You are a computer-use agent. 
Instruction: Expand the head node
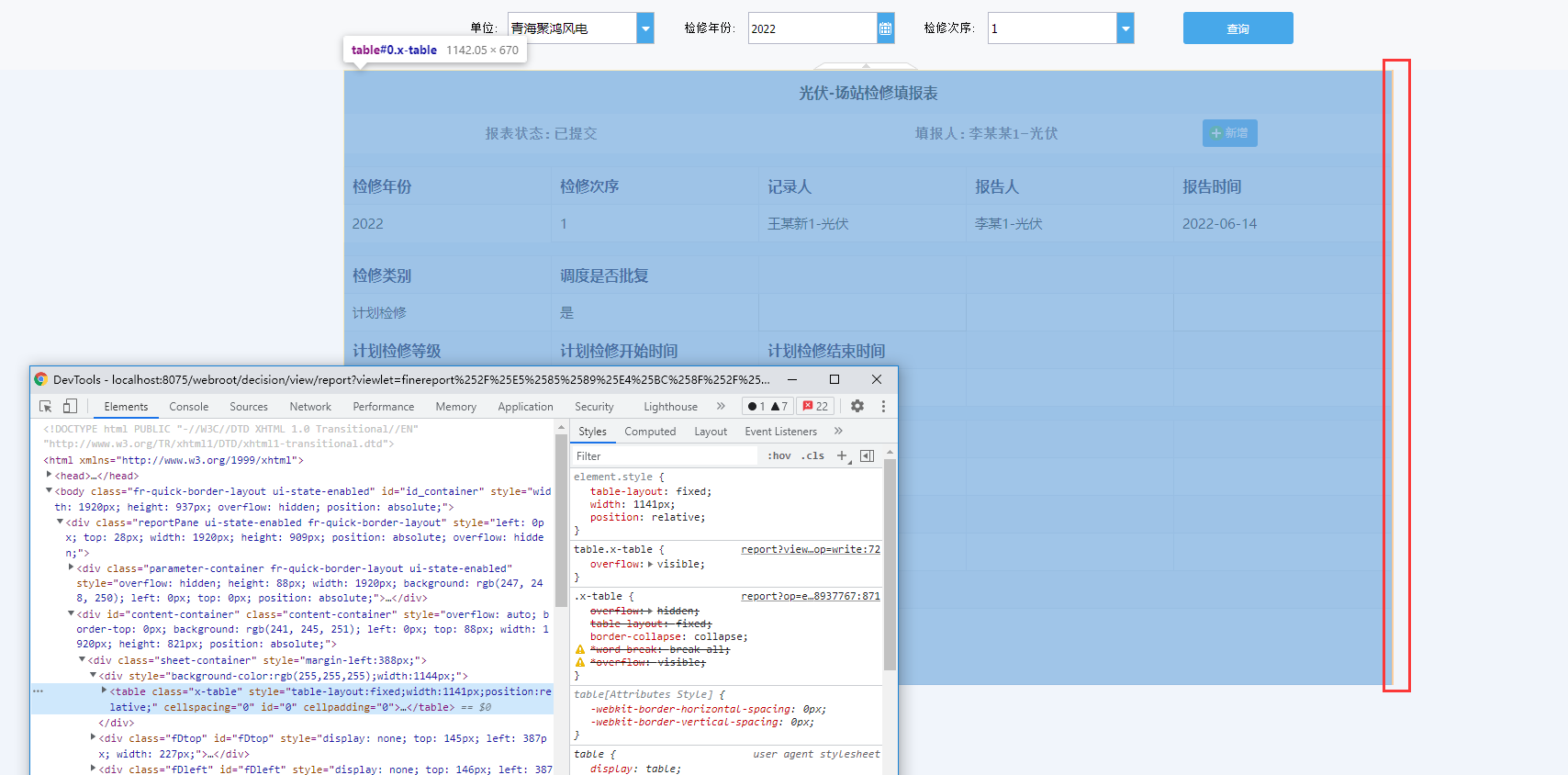pos(49,475)
